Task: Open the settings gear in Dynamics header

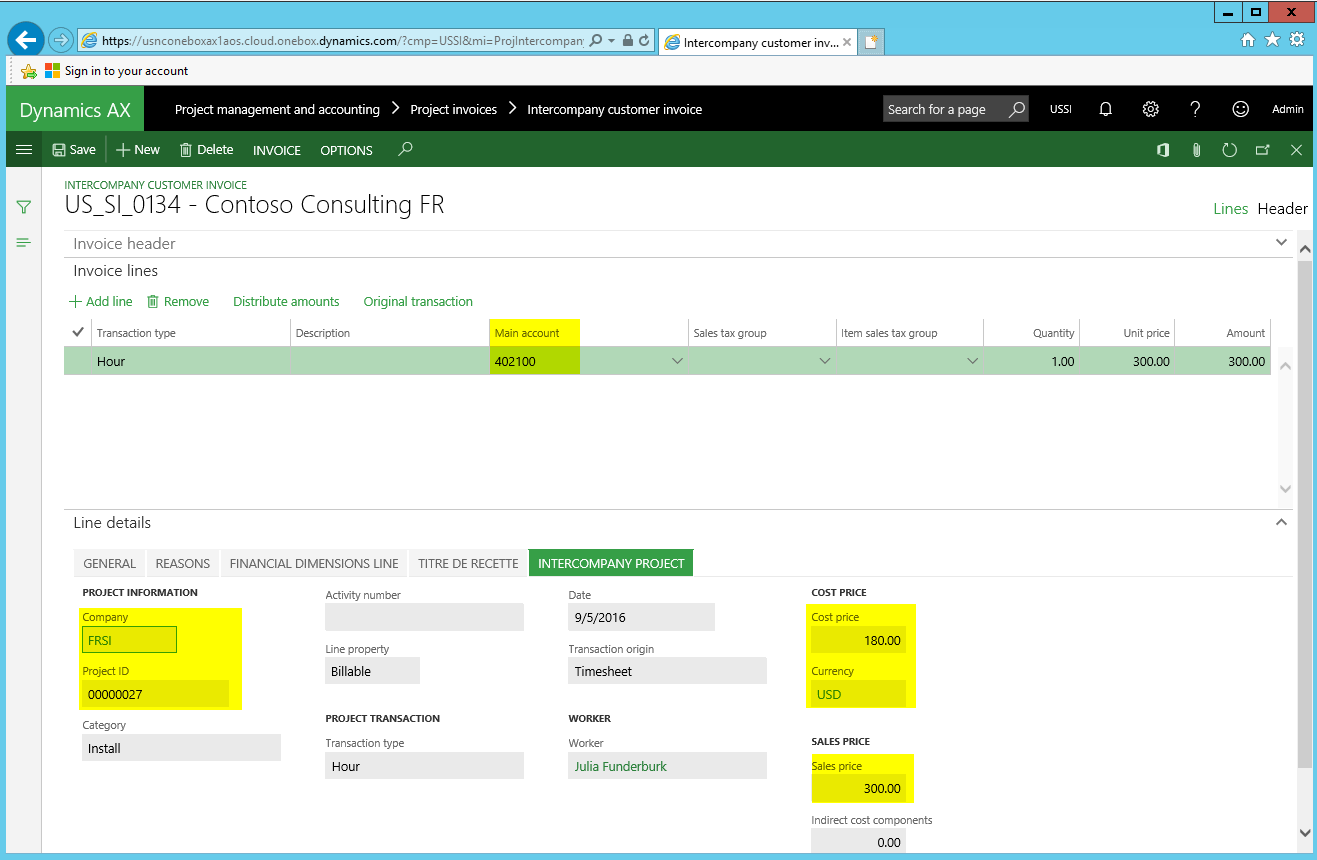Action: [x=1151, y=109]
